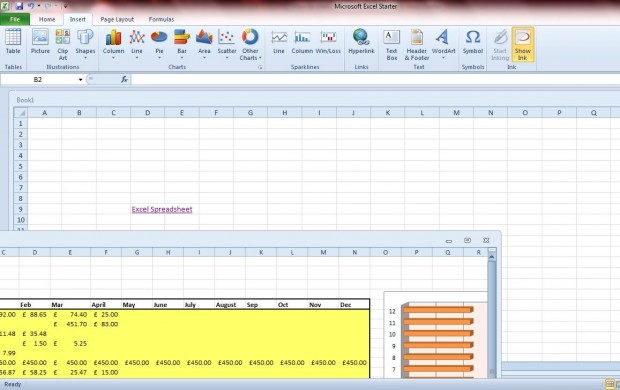
Task: Click the Select All corner button
Action: click(21, 113)
